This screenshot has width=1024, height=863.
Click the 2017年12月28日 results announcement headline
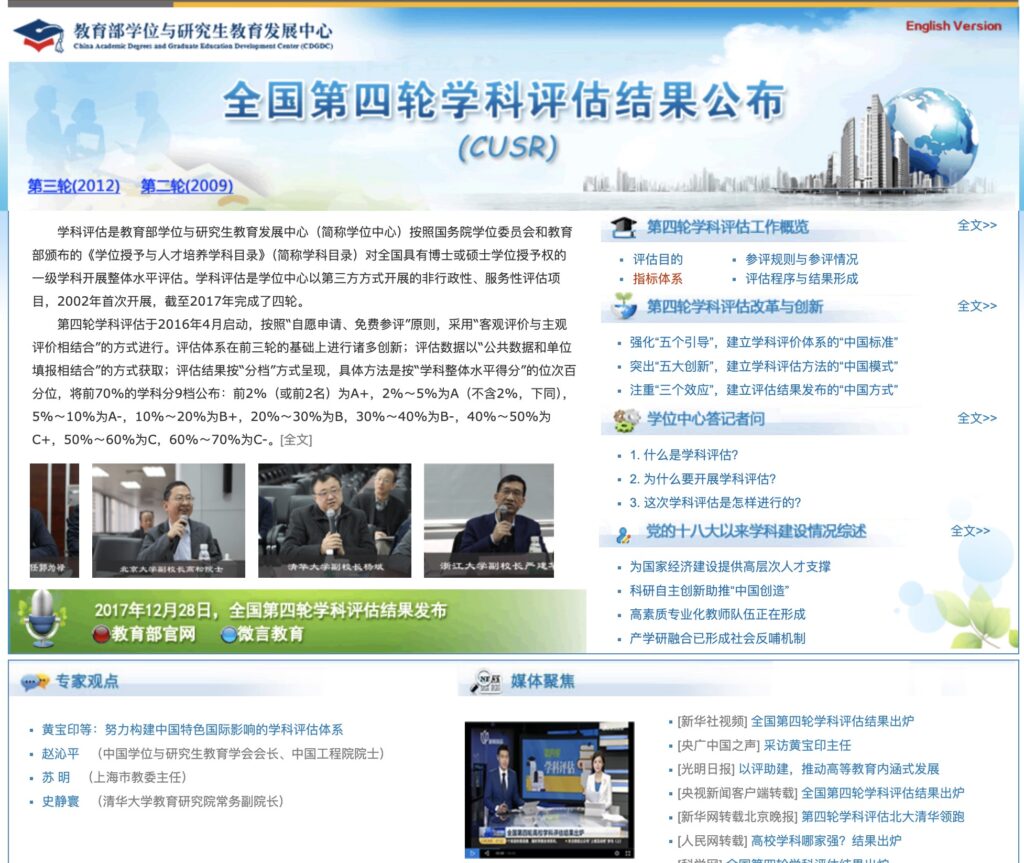[270, 610]
